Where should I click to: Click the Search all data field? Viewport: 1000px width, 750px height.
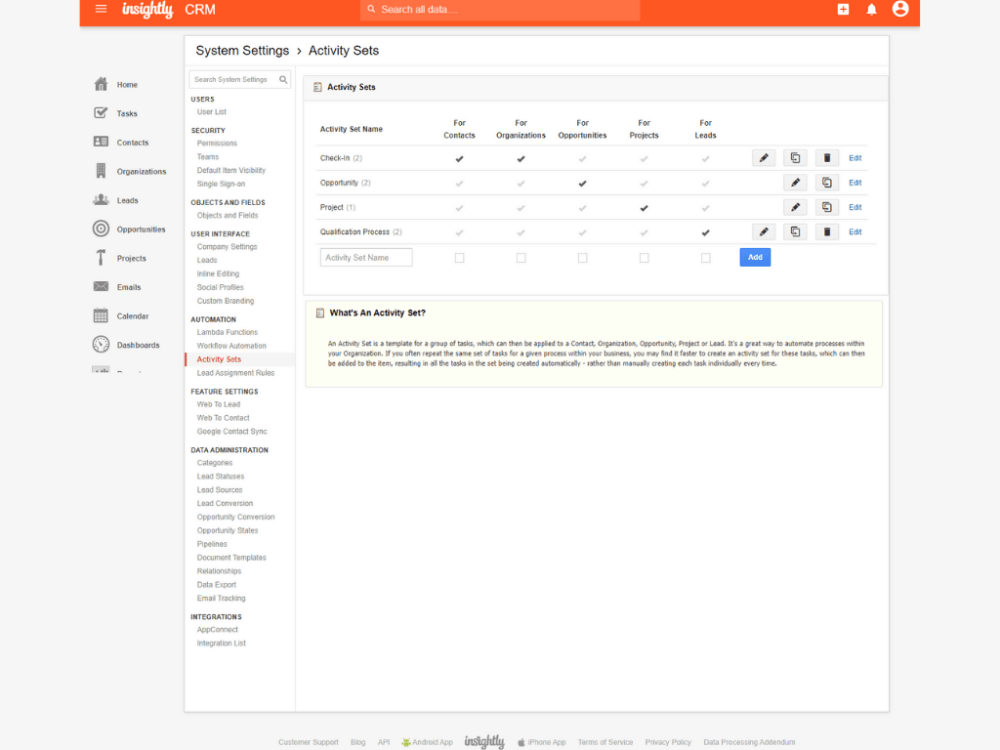(500, 10)
